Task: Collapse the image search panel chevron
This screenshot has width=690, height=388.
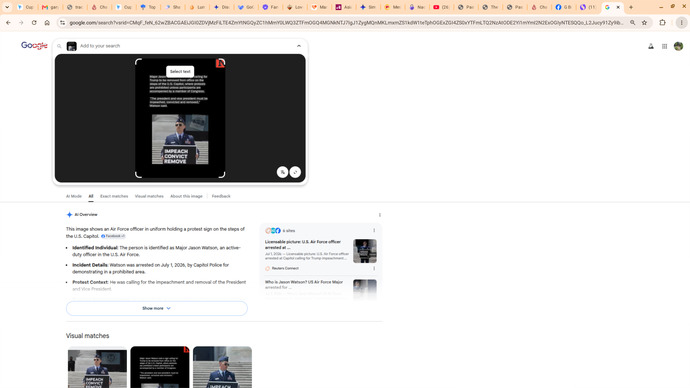Action: click(x=299, y=46)
